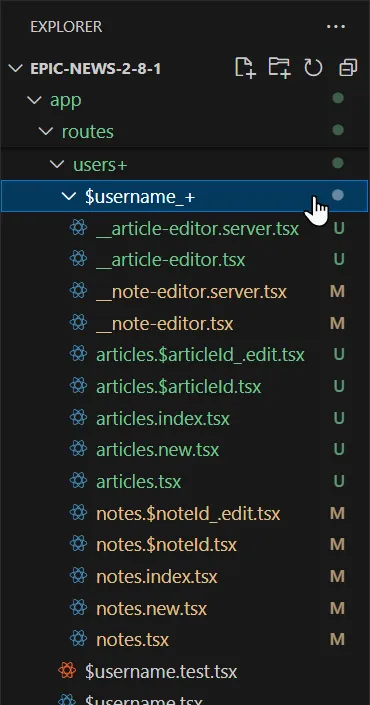Click React icon beside __note-editor.tsx
Viewport: 370px width, 705px height.
coord(78,322)
